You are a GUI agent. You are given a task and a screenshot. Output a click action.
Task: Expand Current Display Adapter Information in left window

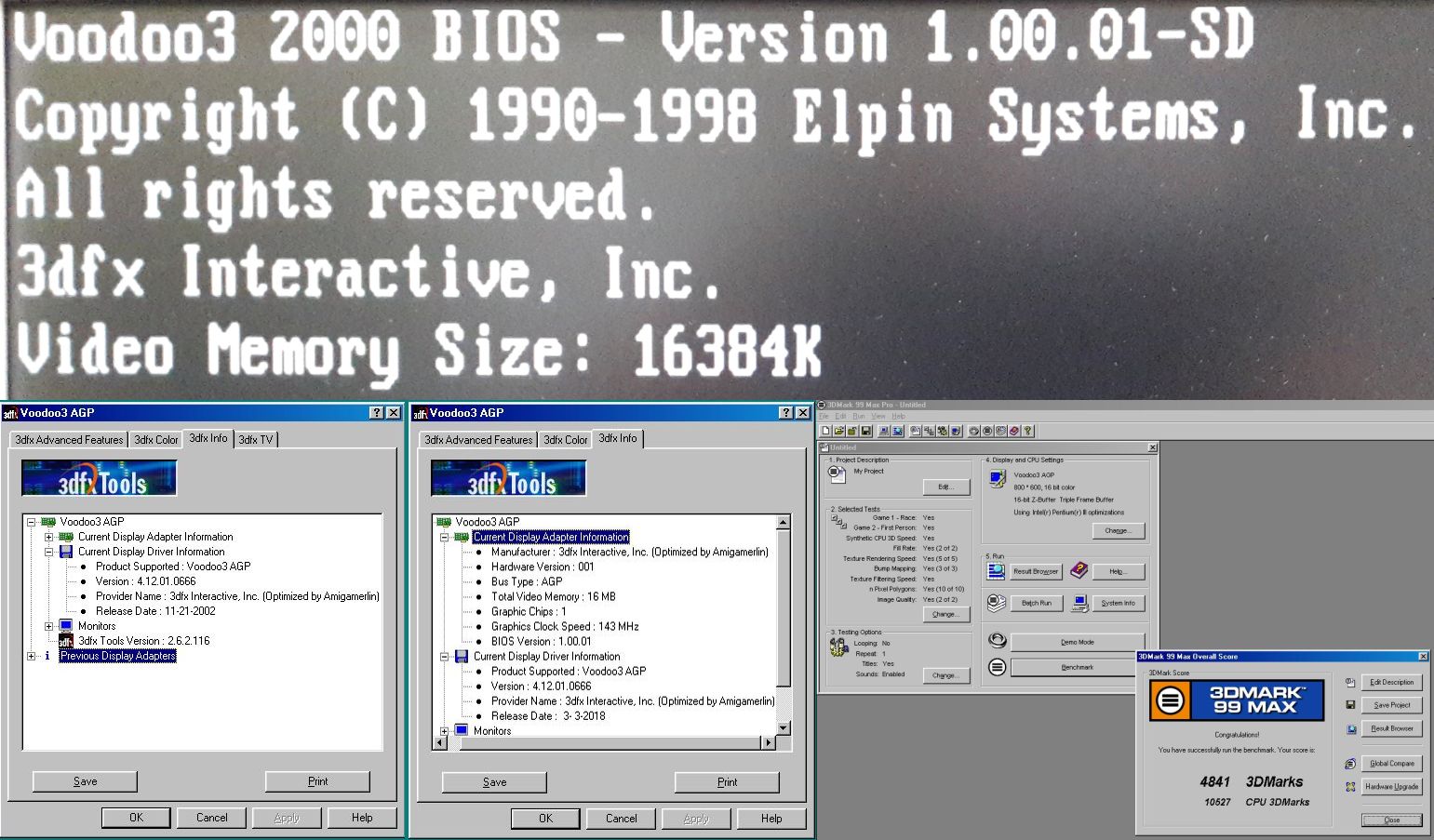(48, 537)
